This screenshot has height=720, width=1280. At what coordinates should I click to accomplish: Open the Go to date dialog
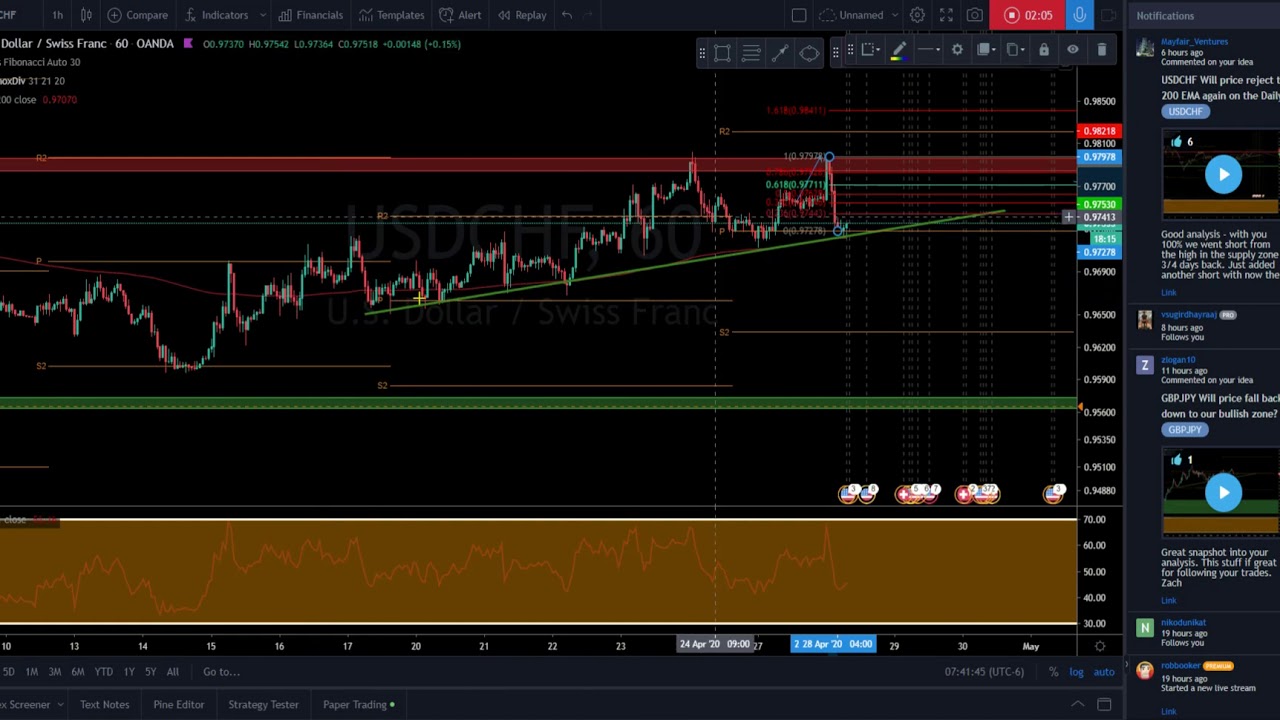click(221, 672)
